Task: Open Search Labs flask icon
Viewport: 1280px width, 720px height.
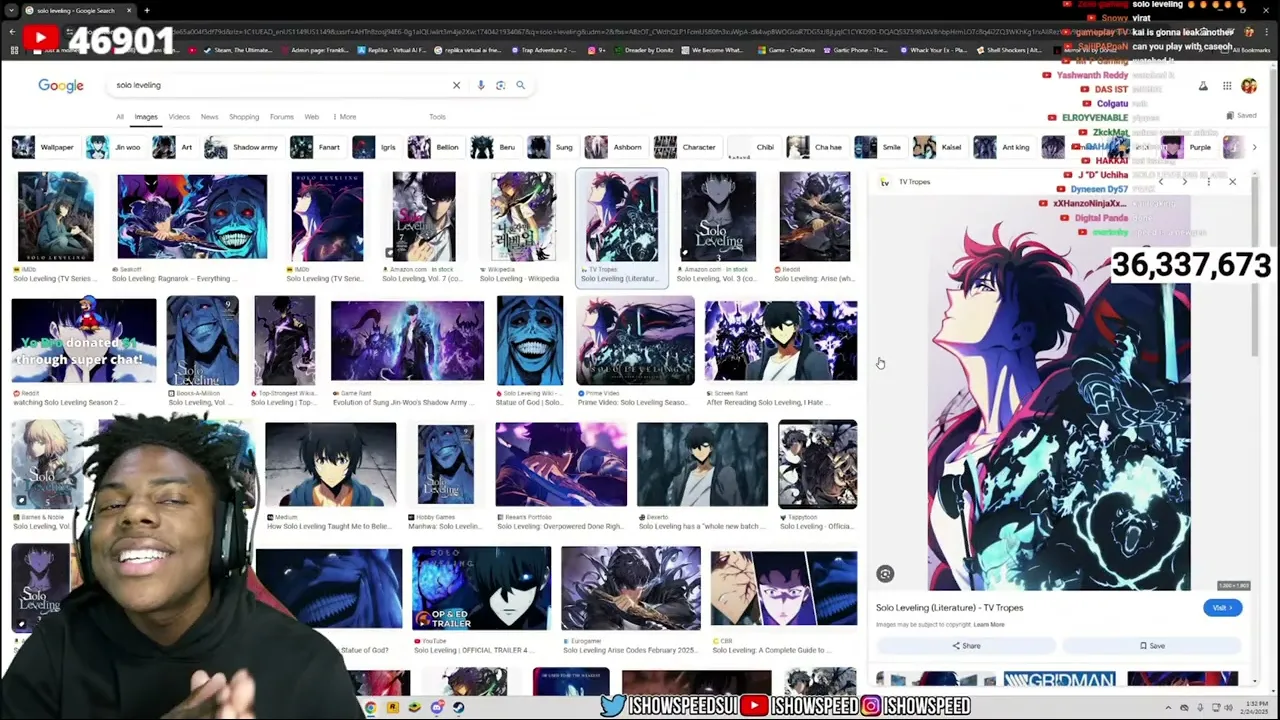Action: coord(1203,86)
